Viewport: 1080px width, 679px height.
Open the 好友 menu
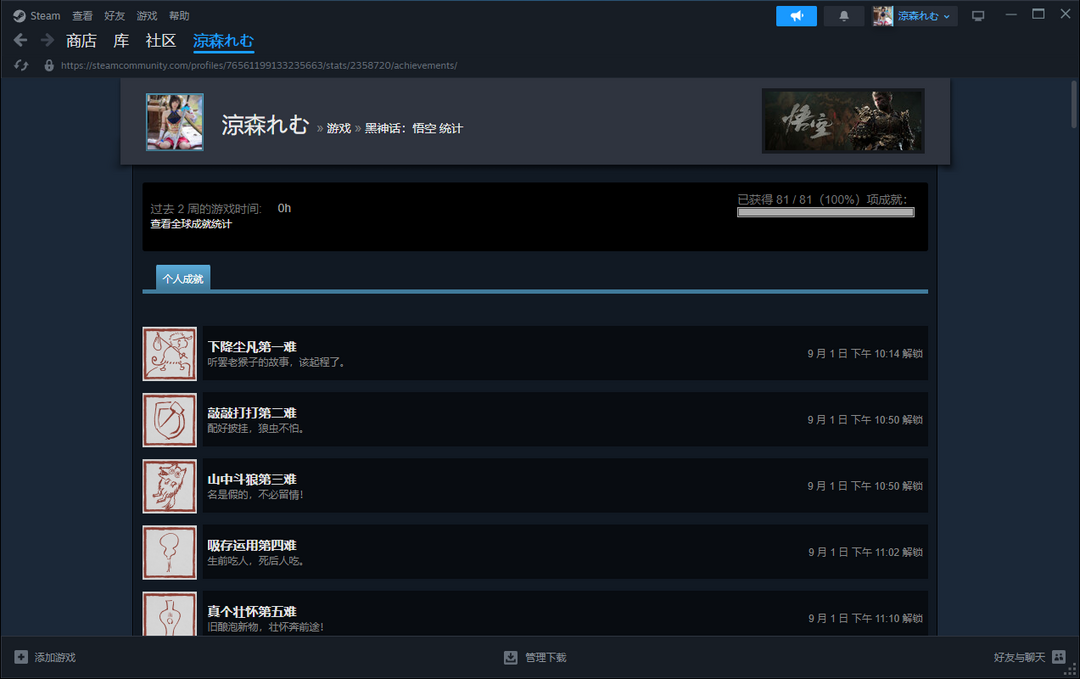pos(114,16)
